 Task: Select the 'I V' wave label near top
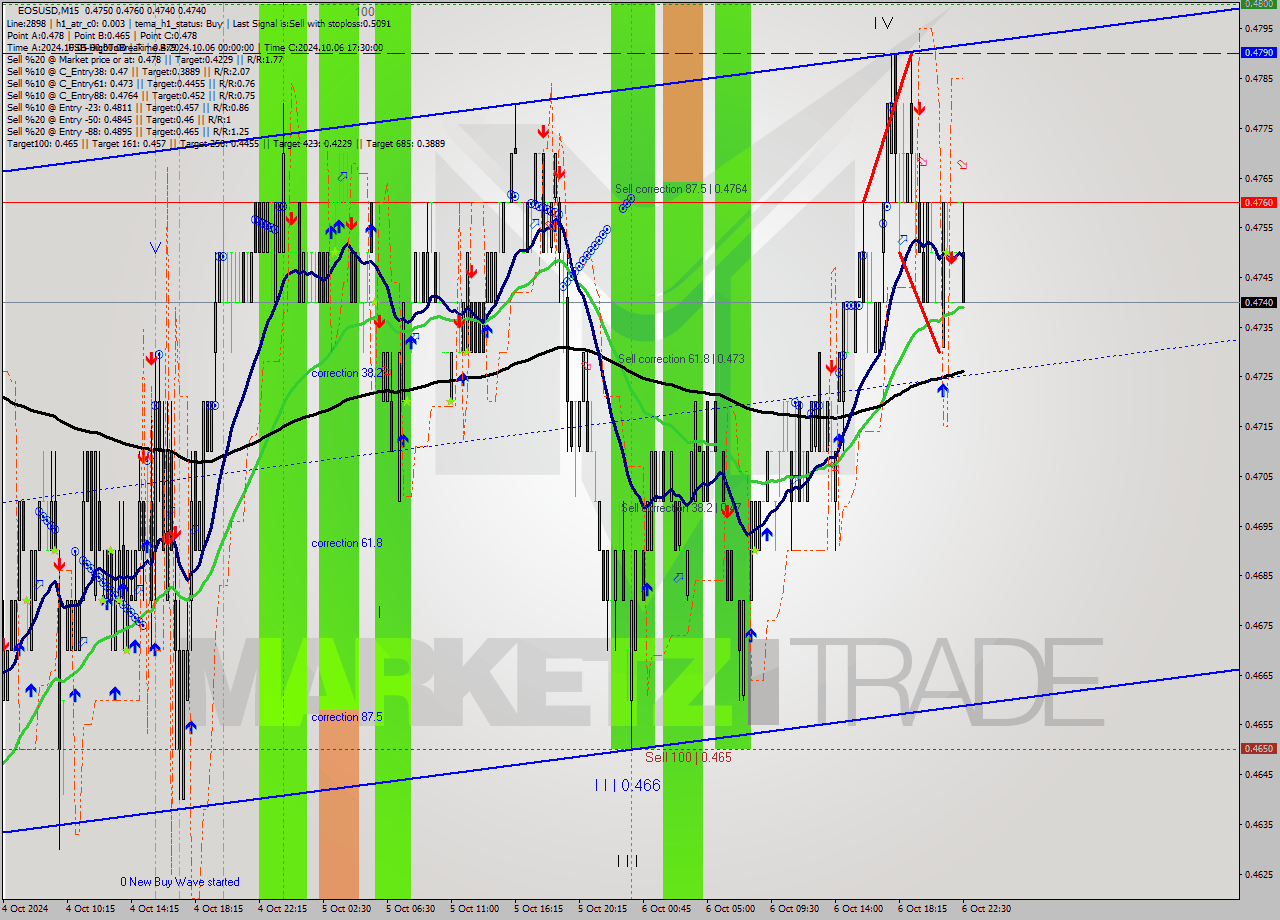pyautogui.click(x=883, y=22)
